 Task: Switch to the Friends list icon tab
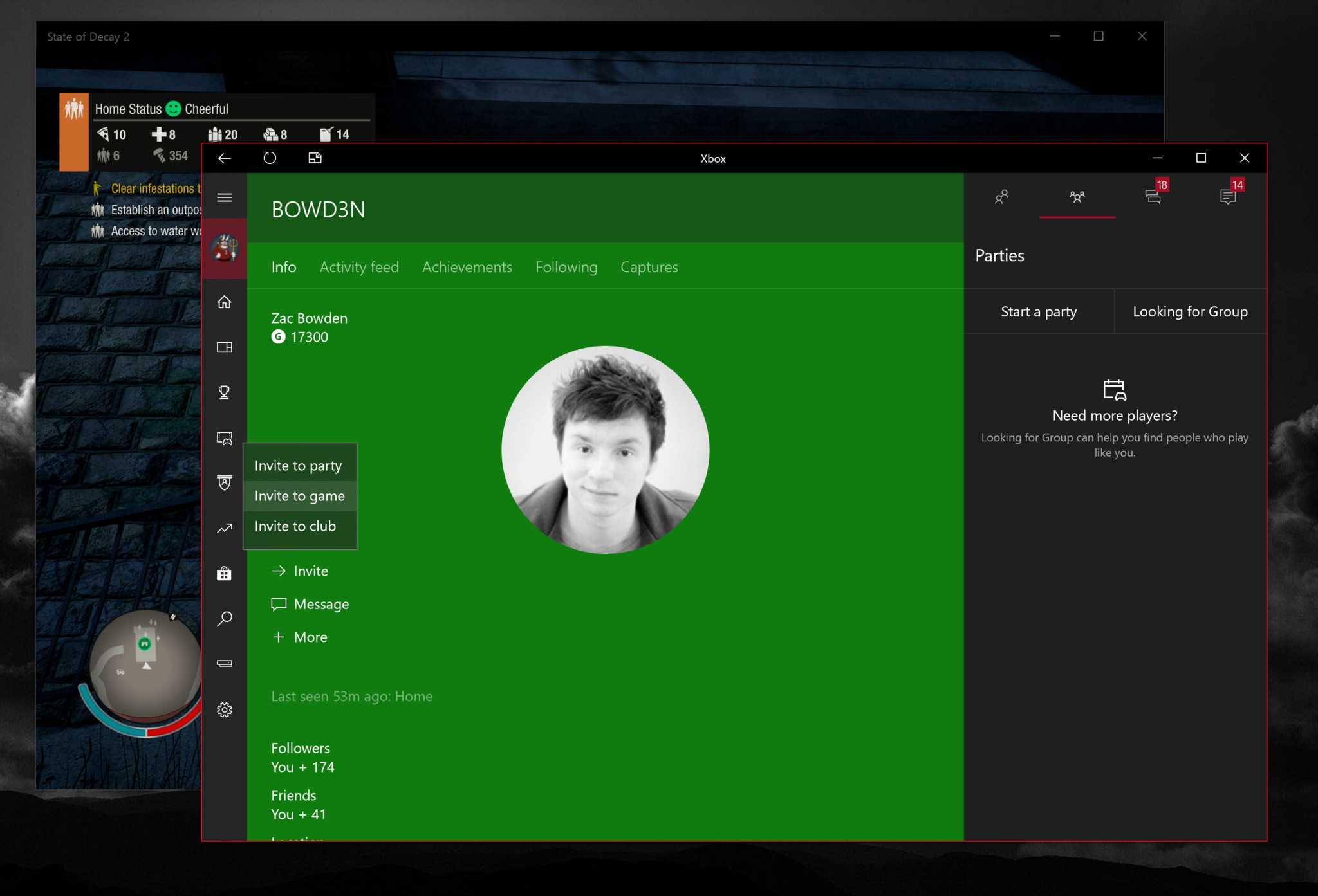[x=1001, y=197]
